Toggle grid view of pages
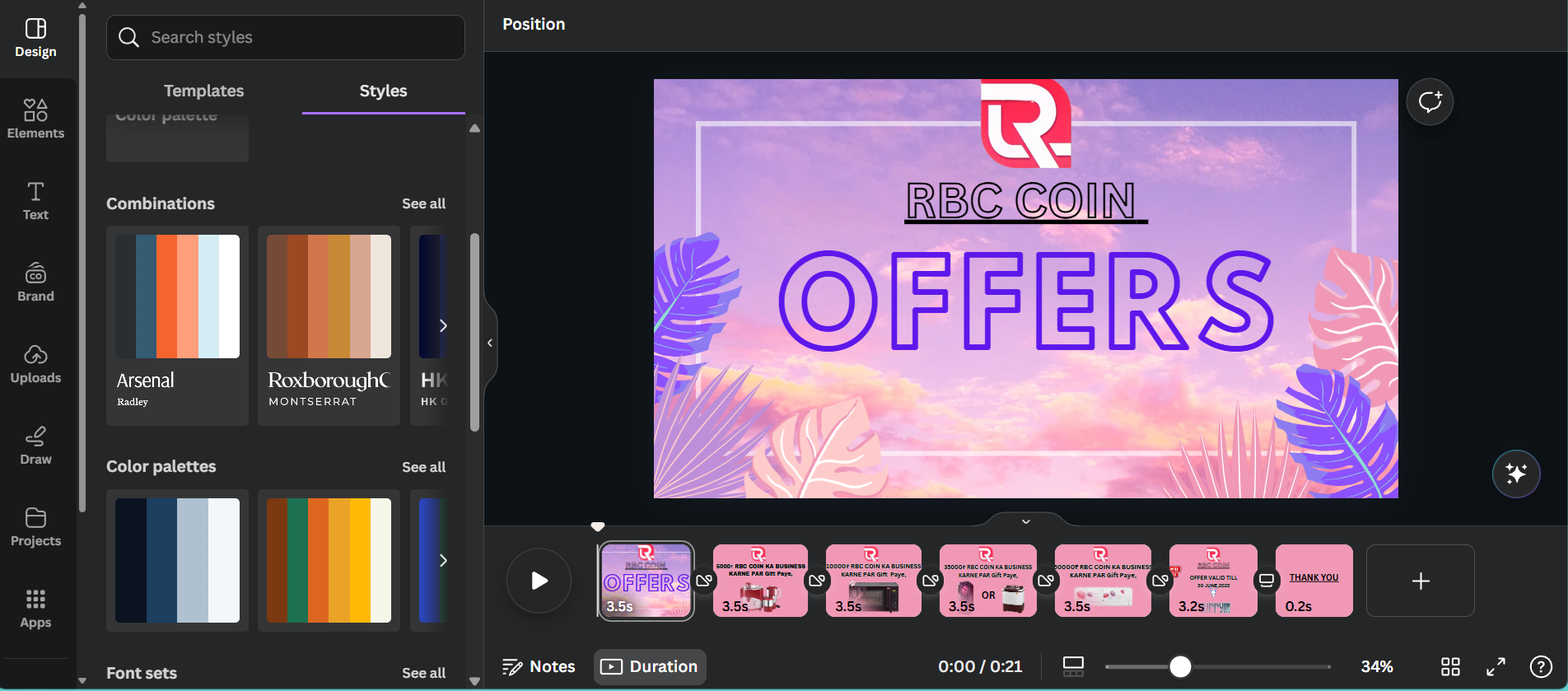This screenshot has height=691, width=1568. point(1450,666)
